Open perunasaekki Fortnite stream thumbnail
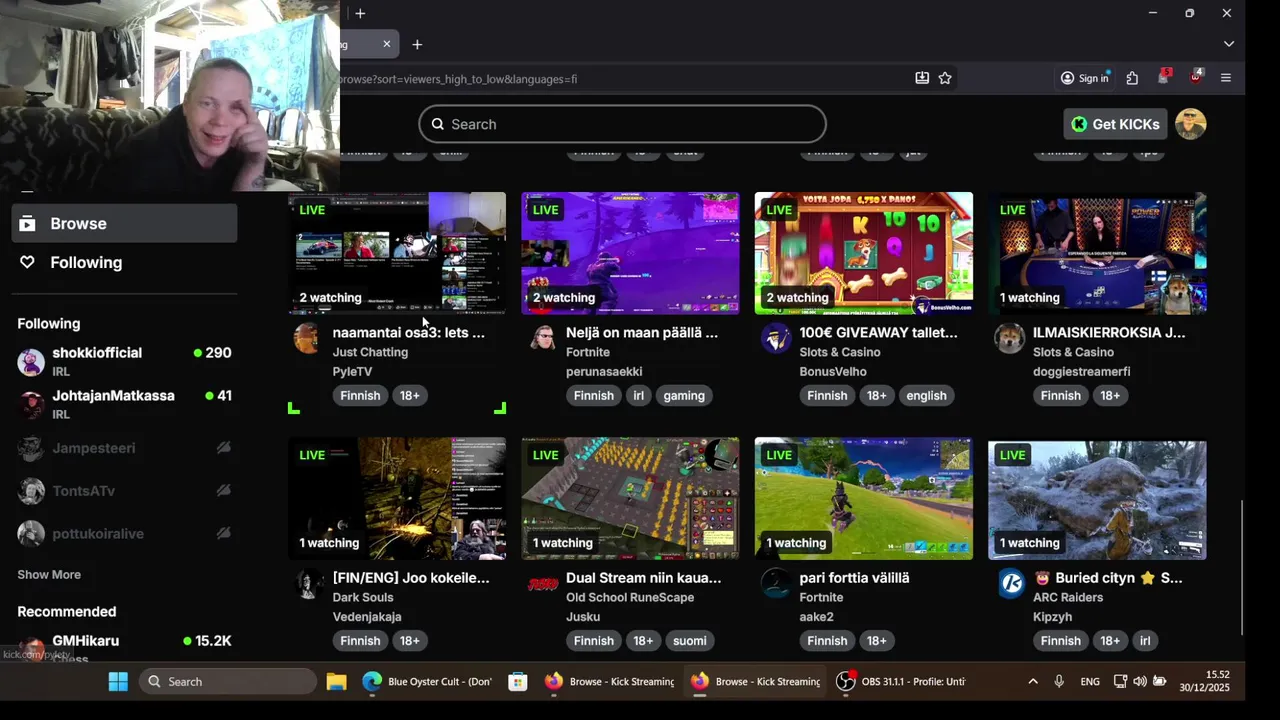The image size is (1280, 720). (630, 253)
